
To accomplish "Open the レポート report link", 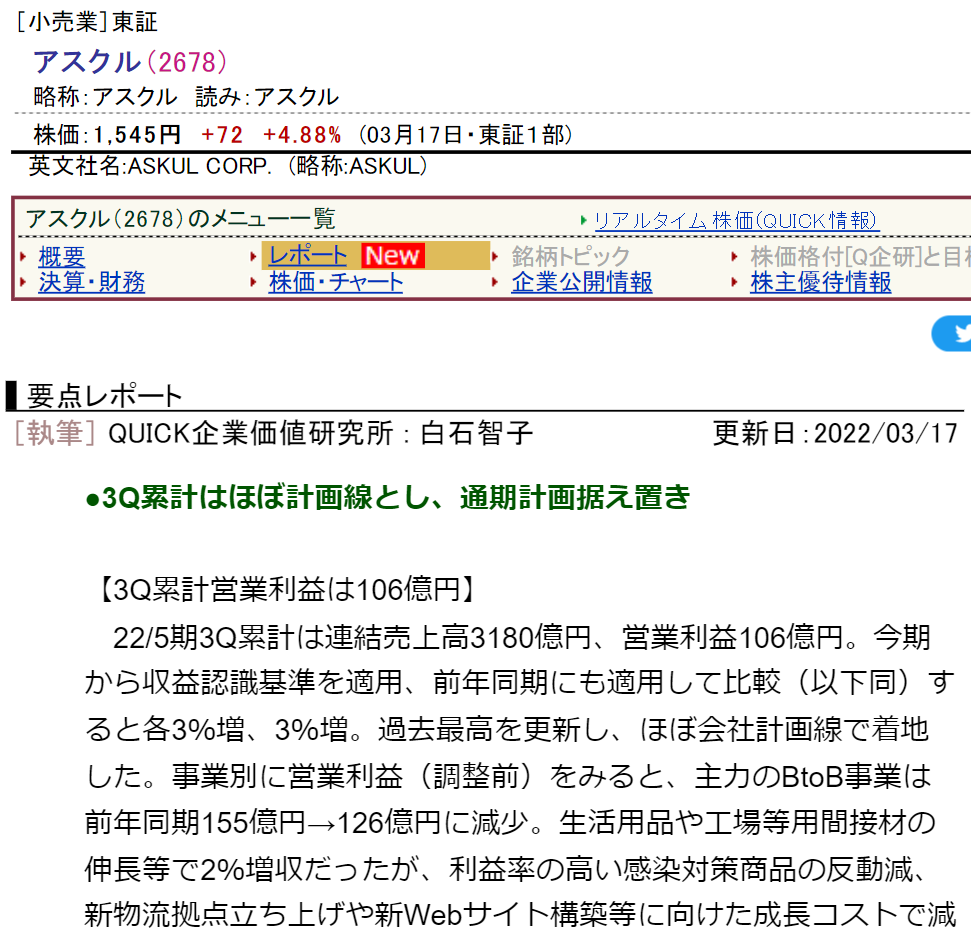I will pyautogui.click(x=308, y=256).
